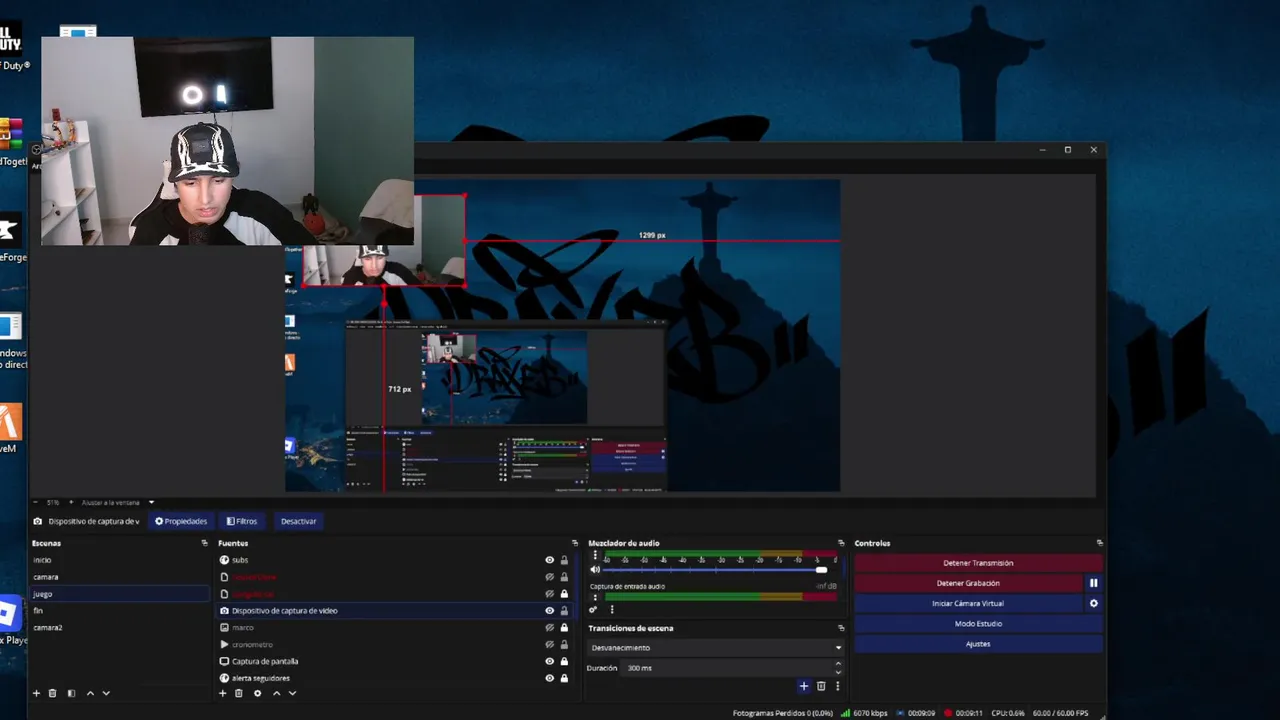Open source properties gear in the Fuentes toolbar
This screenshot has width=1280, height=720.
click(257, 693)
